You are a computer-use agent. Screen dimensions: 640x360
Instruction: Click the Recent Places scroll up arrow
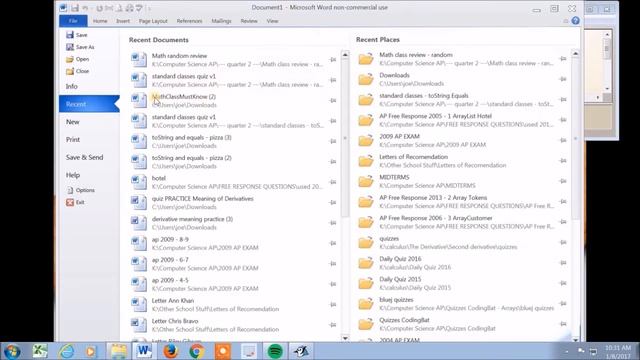[576, 53]
